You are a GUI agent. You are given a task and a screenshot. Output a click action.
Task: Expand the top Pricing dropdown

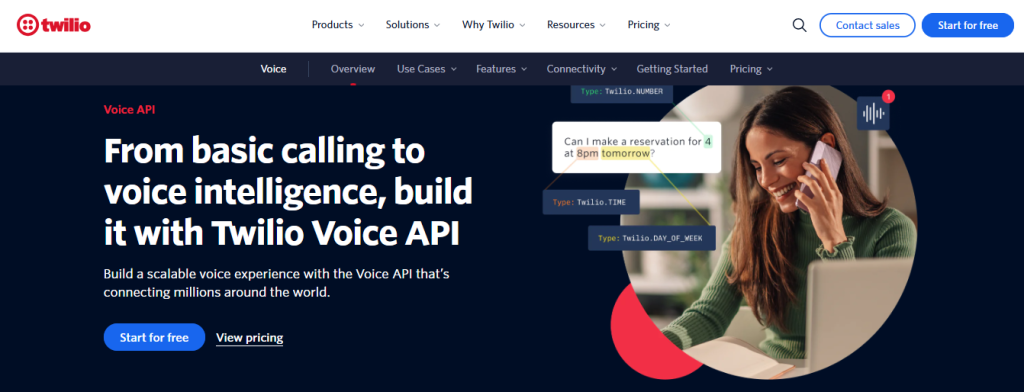(648, 25)
